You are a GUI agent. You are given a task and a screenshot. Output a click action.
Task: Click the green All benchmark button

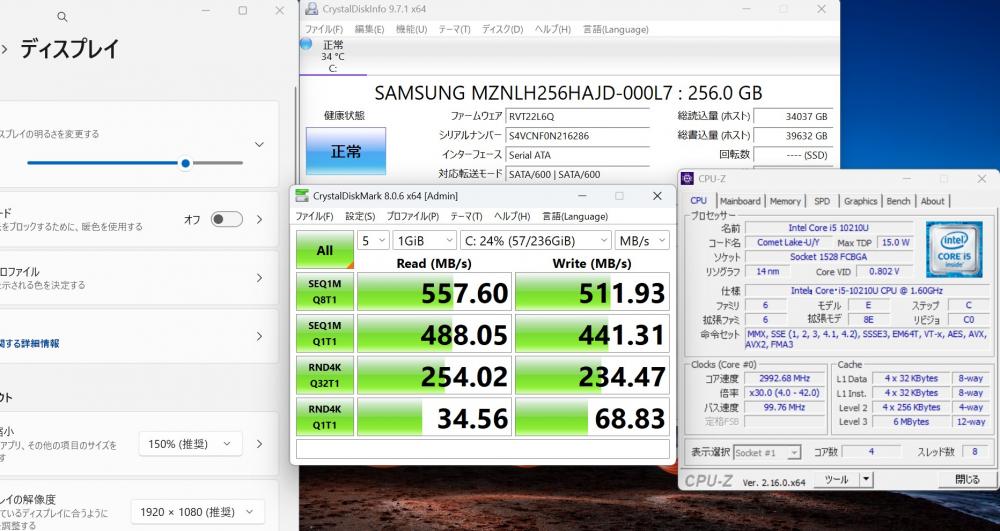pos(325,250)
